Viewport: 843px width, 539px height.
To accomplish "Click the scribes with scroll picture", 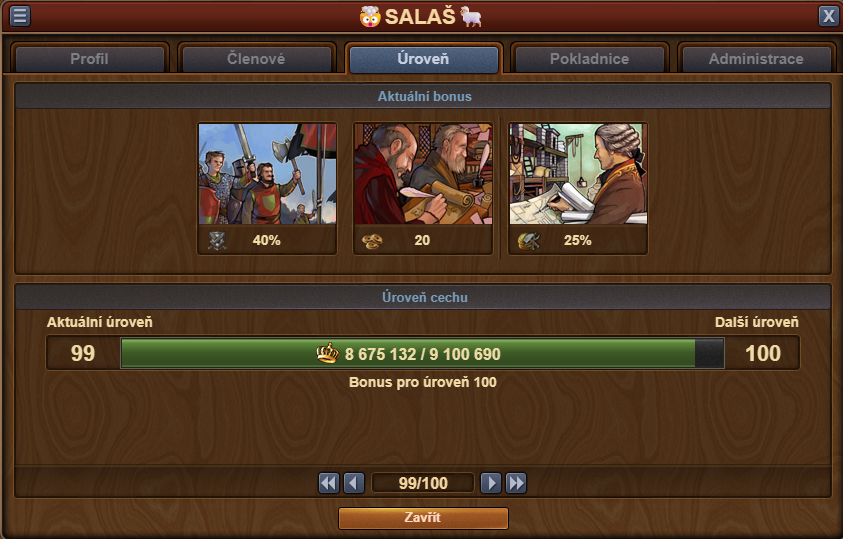I will [423, 174].
